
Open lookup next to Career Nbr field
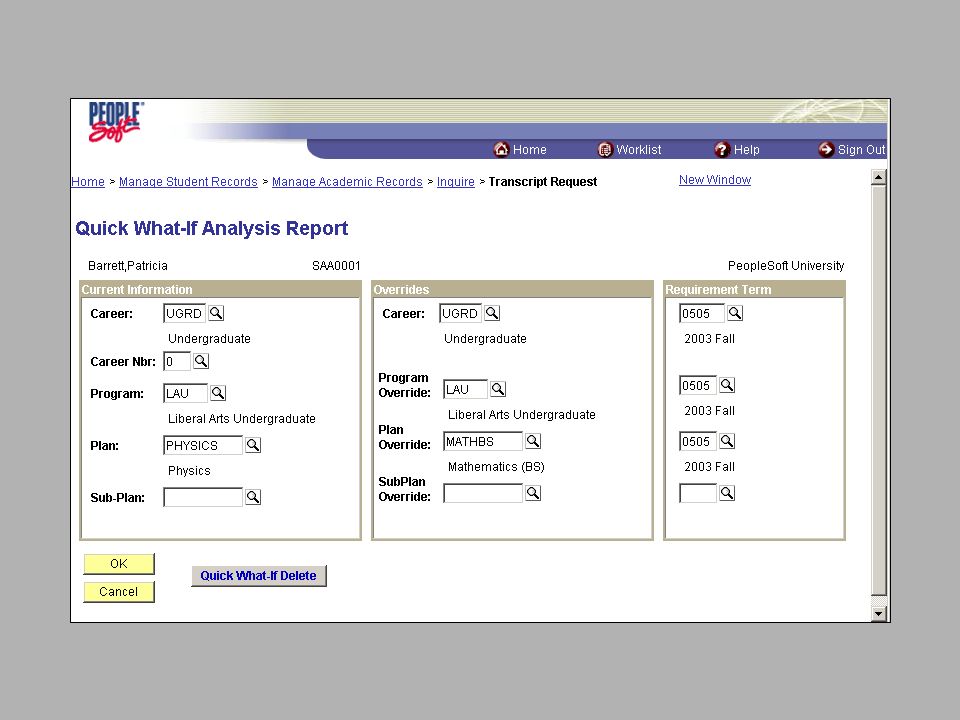click(x=201, y=361)
